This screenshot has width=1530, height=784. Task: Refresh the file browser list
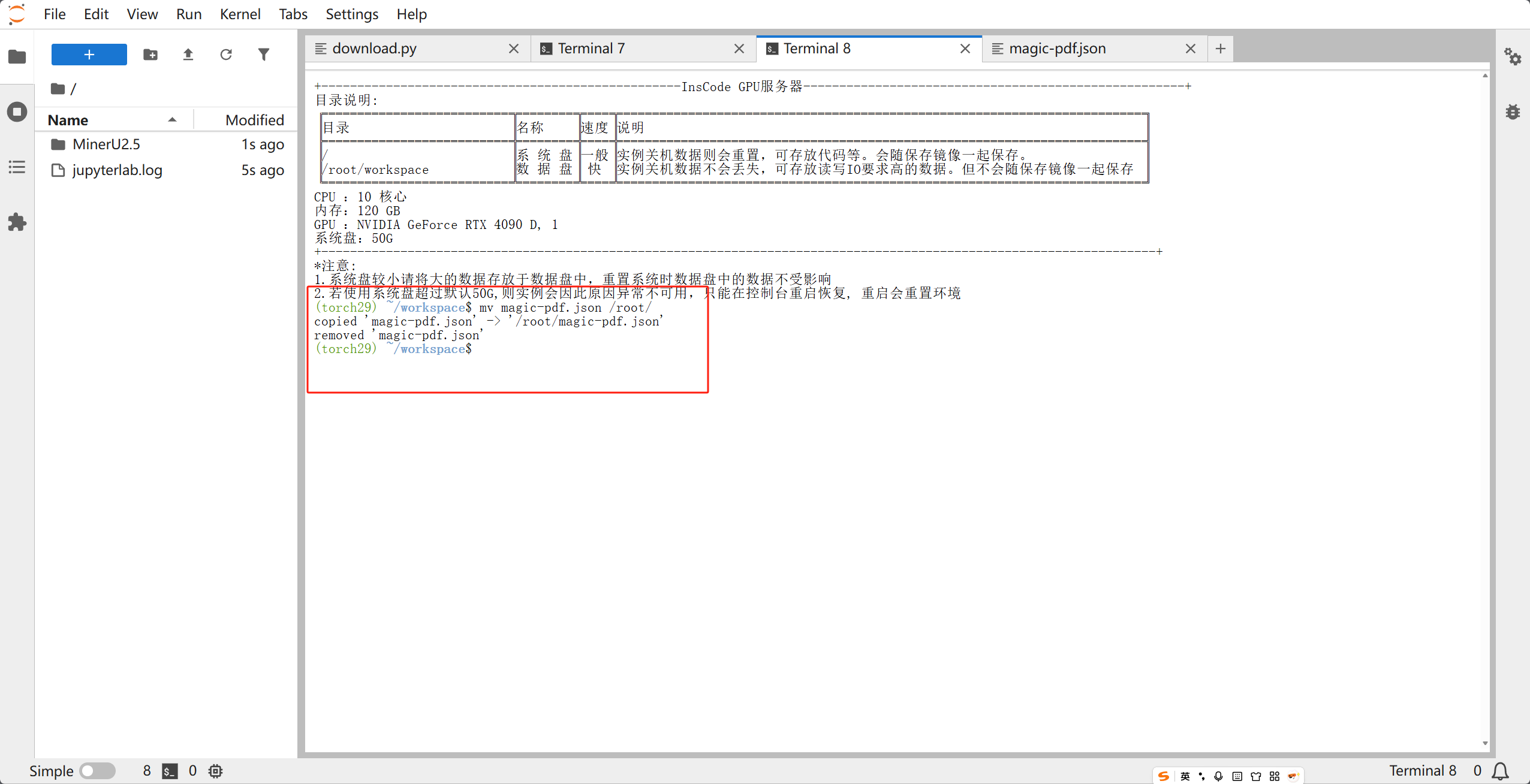coord(226,55)
